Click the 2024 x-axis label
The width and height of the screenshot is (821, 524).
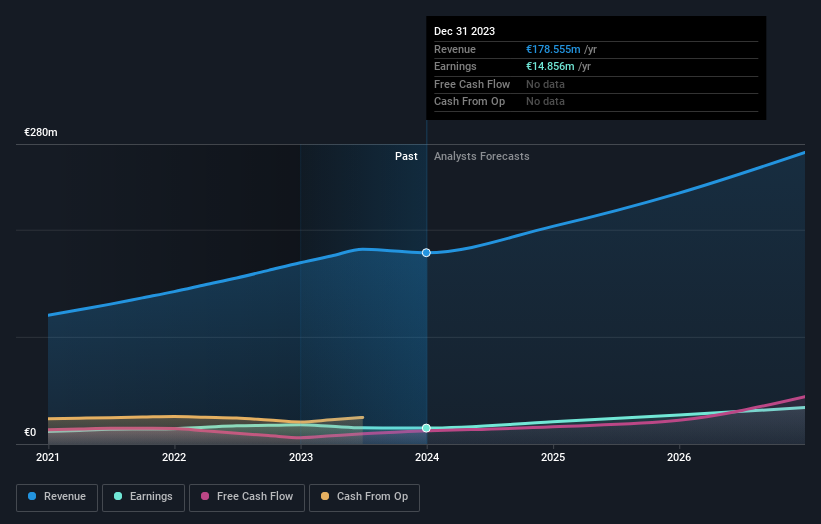pos(427,458)
